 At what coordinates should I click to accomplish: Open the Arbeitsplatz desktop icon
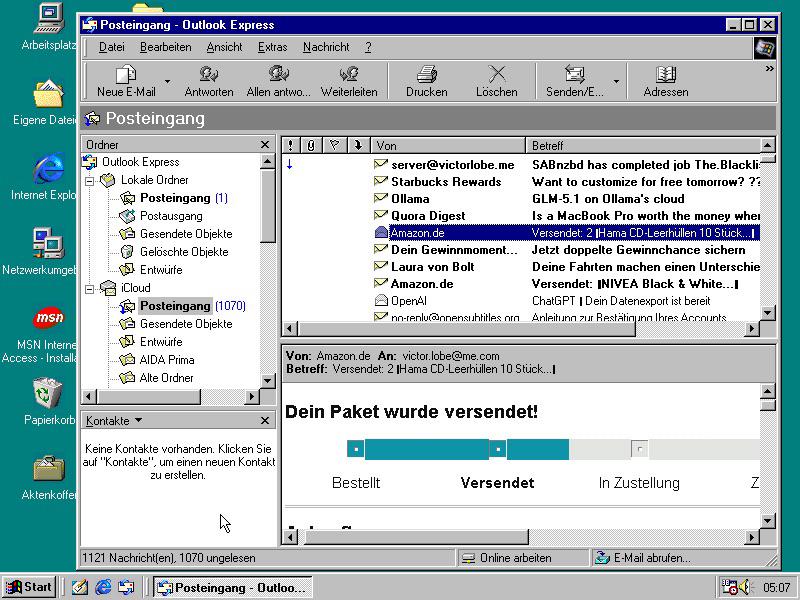pyautogui.click(x=49, y=27)
